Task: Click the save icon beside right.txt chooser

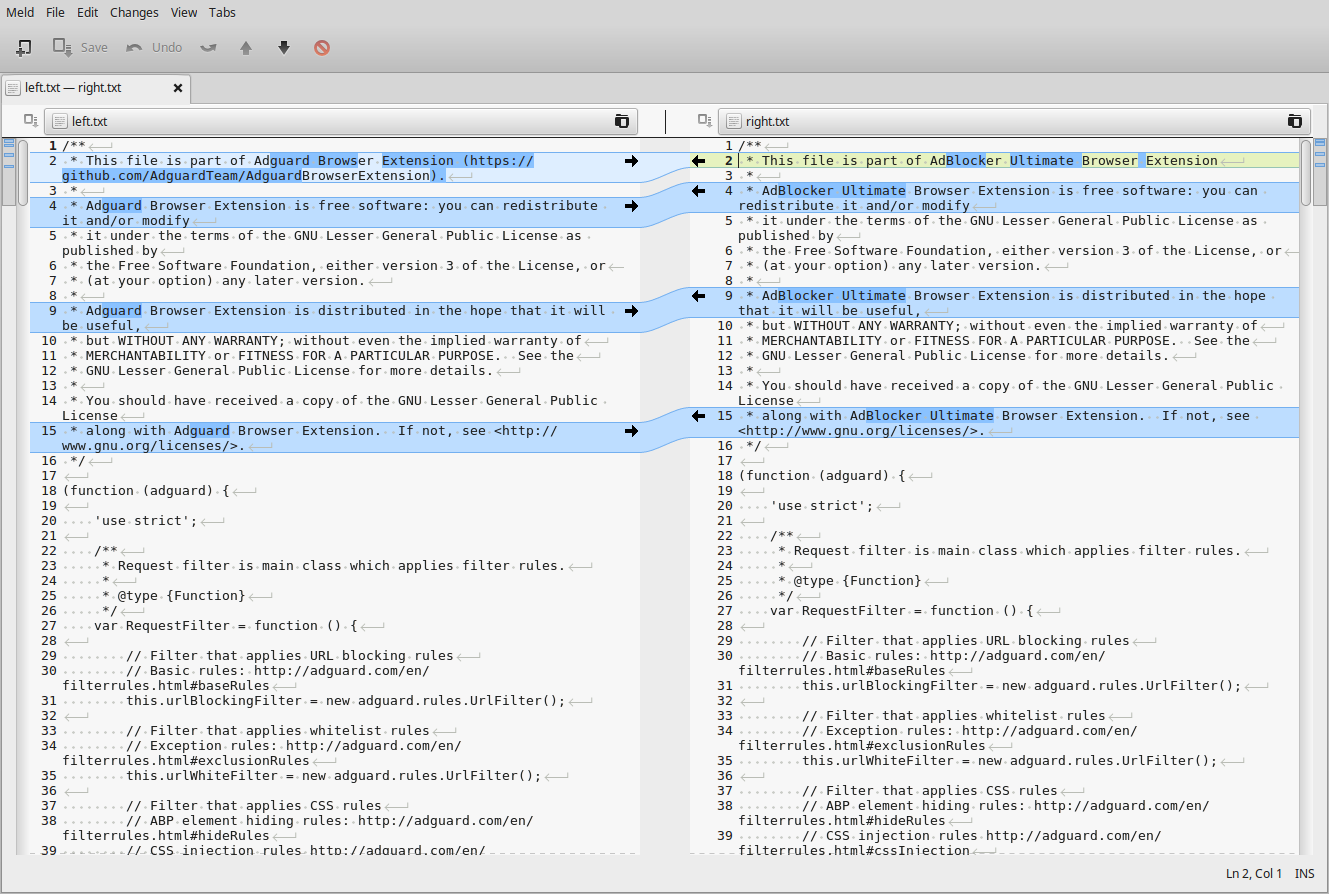Action: click(705, 121)
